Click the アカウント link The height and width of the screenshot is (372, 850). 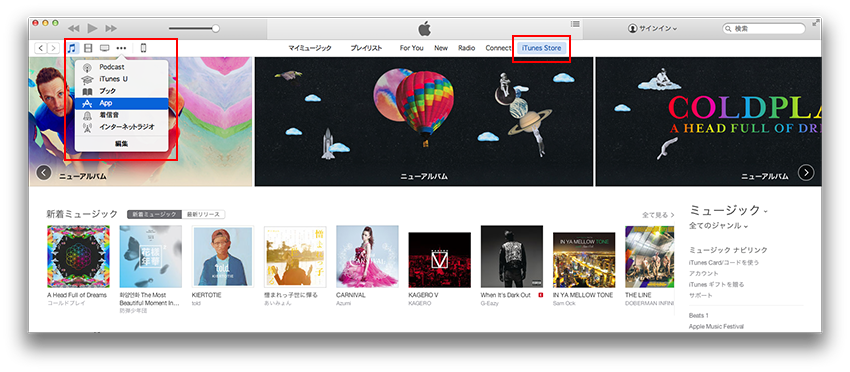[x=704, y=273]
